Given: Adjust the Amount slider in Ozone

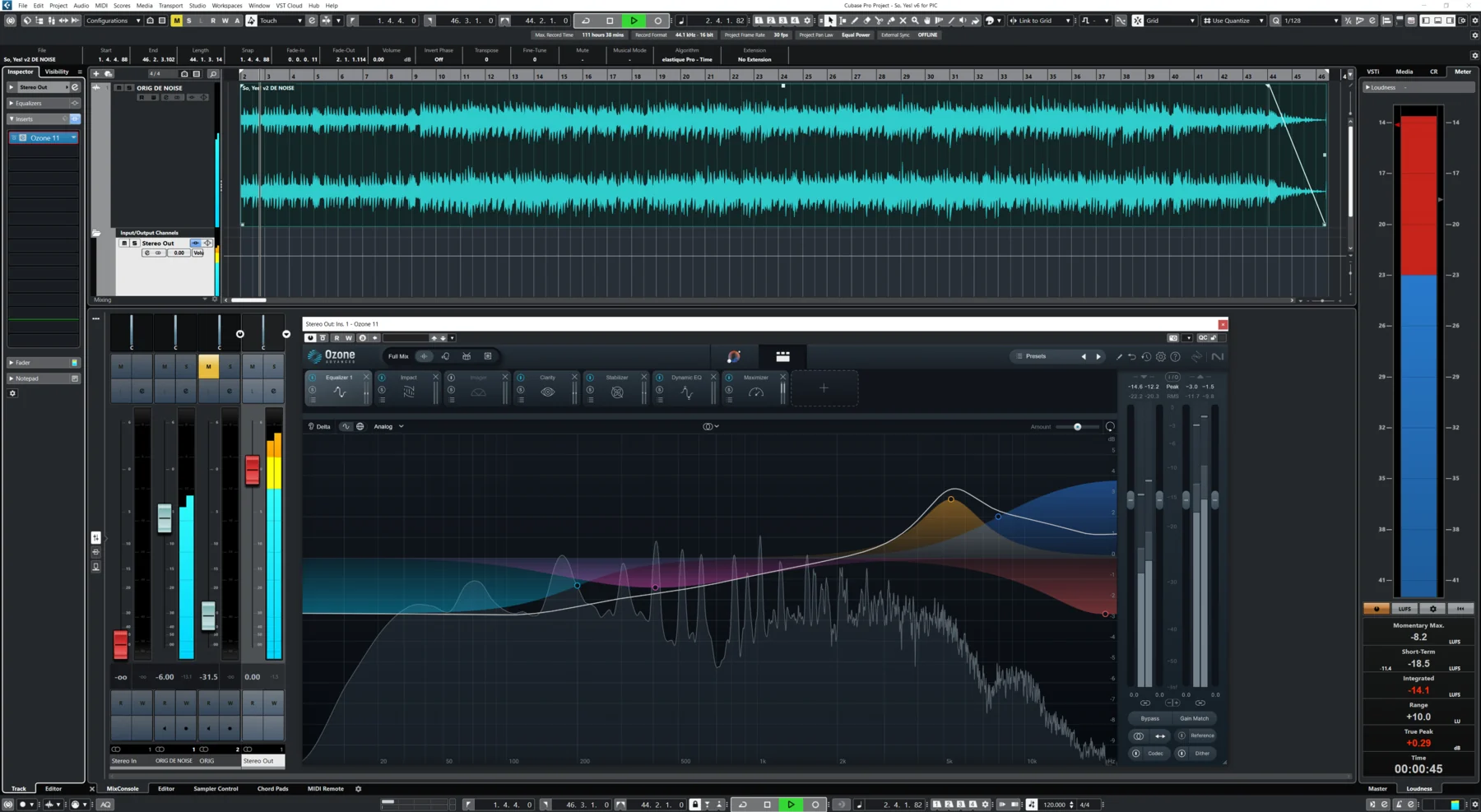Looking at the screenshot, I should coord(1078,426).
